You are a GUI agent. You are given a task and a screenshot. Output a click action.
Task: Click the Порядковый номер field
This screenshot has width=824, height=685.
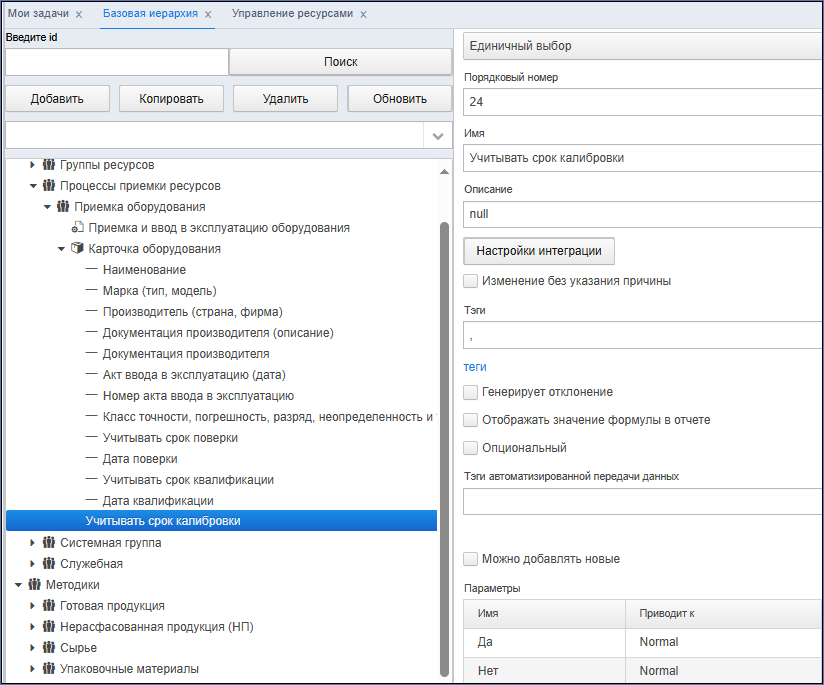click(x=643, y=102)
